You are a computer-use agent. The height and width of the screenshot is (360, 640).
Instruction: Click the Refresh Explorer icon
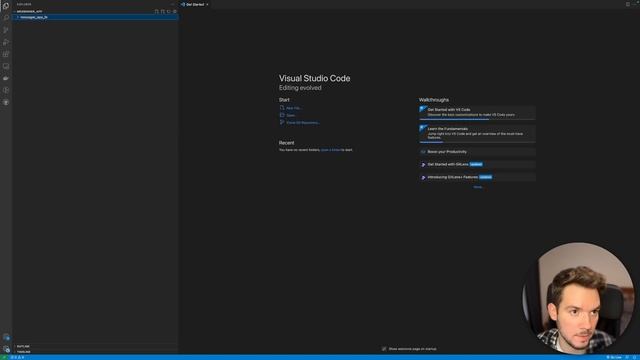click(x=169, y=11)
